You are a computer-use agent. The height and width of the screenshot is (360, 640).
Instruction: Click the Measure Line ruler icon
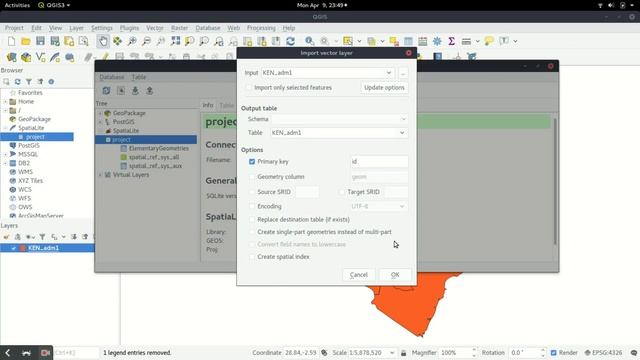(x=466, y=41)
